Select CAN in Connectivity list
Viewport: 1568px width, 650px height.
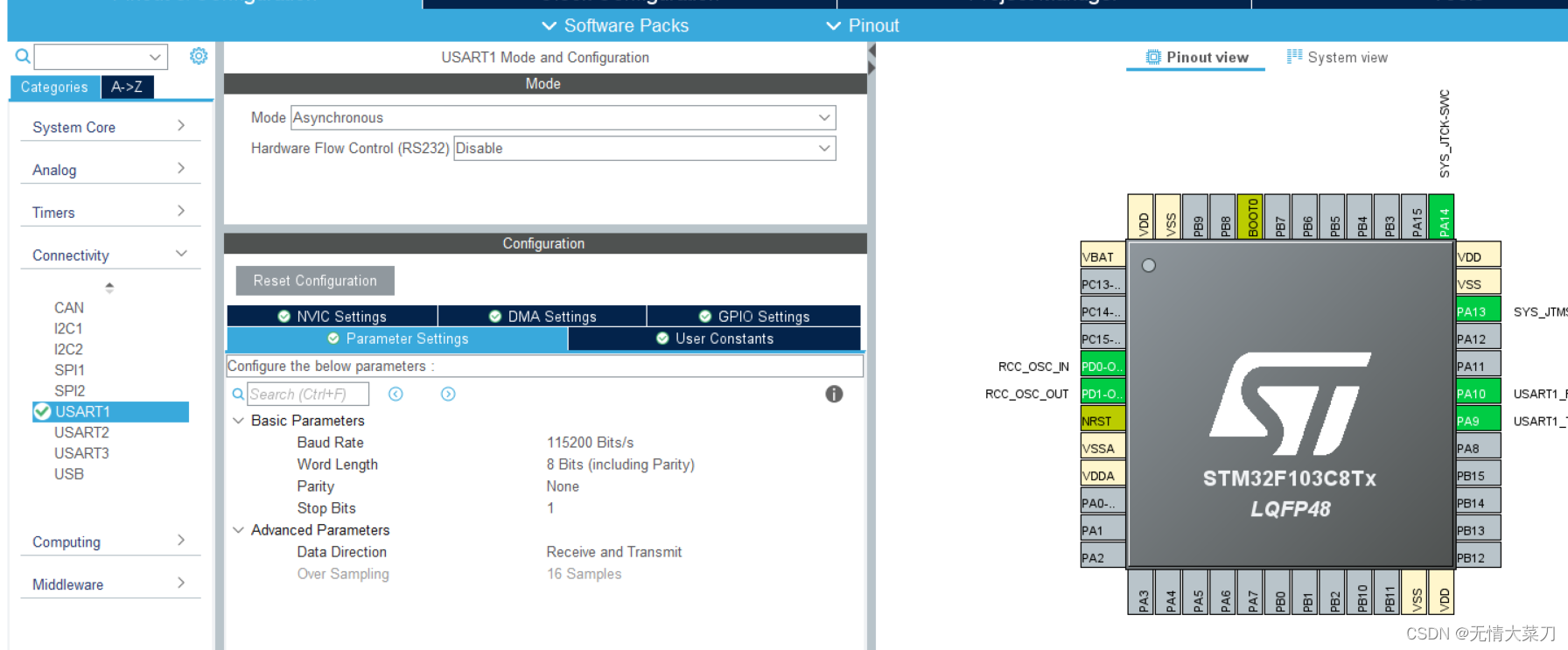(69, 308)
